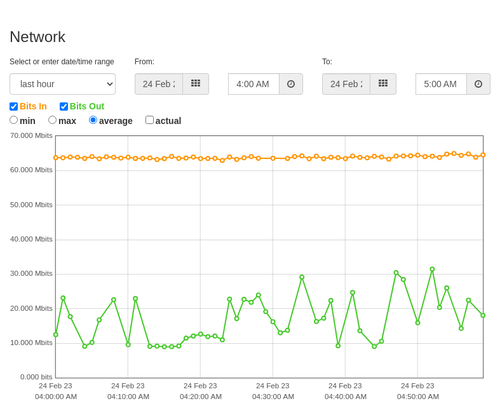Click the '04:40:00 AM' time axis label
The height and width of the screenshot is (403, 500).
click(x=345, y=397)
